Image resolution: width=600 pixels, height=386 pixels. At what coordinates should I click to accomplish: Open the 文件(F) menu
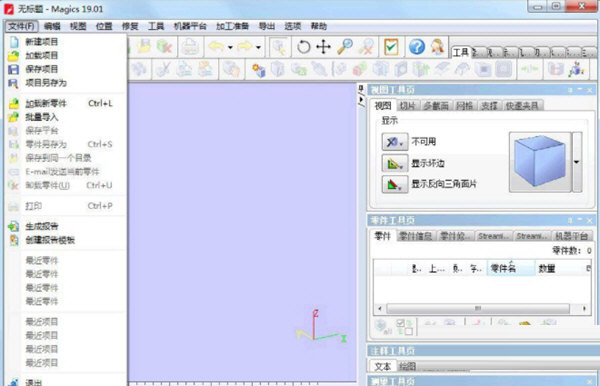(21, 26)
